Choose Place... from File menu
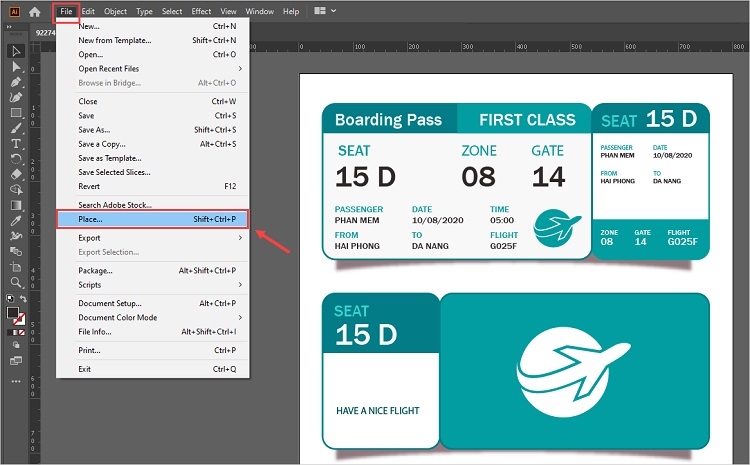Screen dimensions: 750x465 tap(153, 219)
